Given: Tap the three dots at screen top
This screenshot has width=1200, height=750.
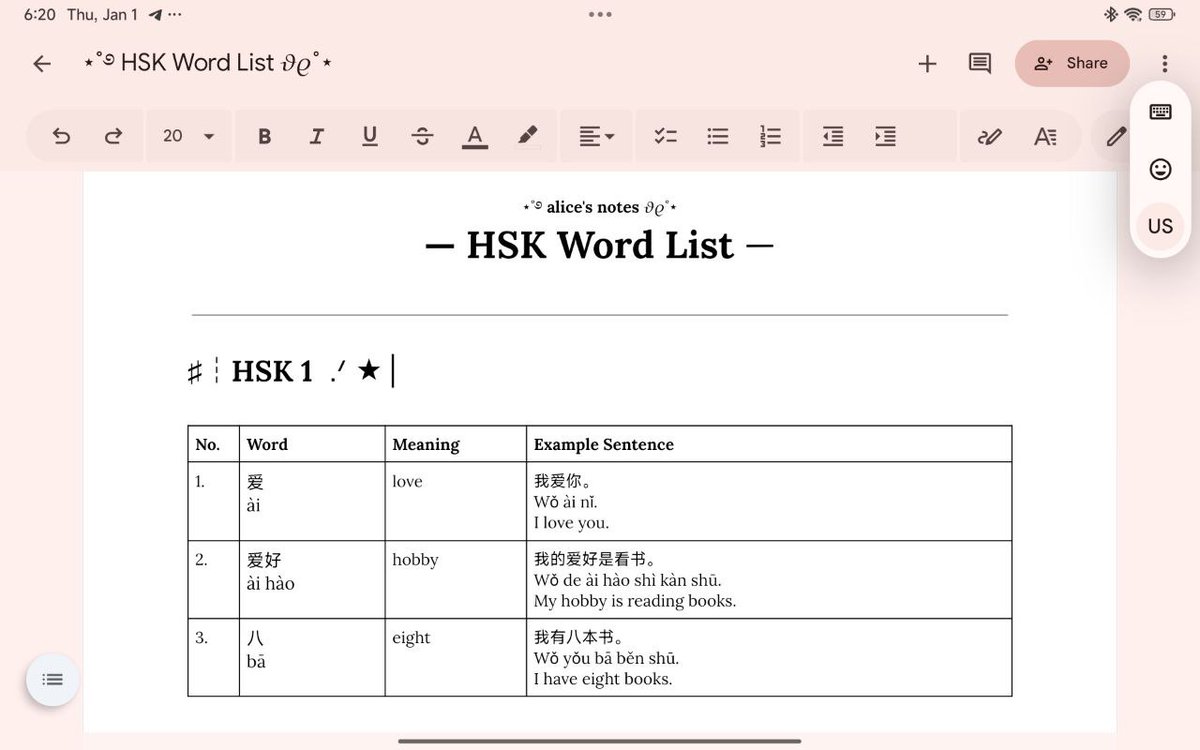Looking at the screenshot, I should point(600,14).
